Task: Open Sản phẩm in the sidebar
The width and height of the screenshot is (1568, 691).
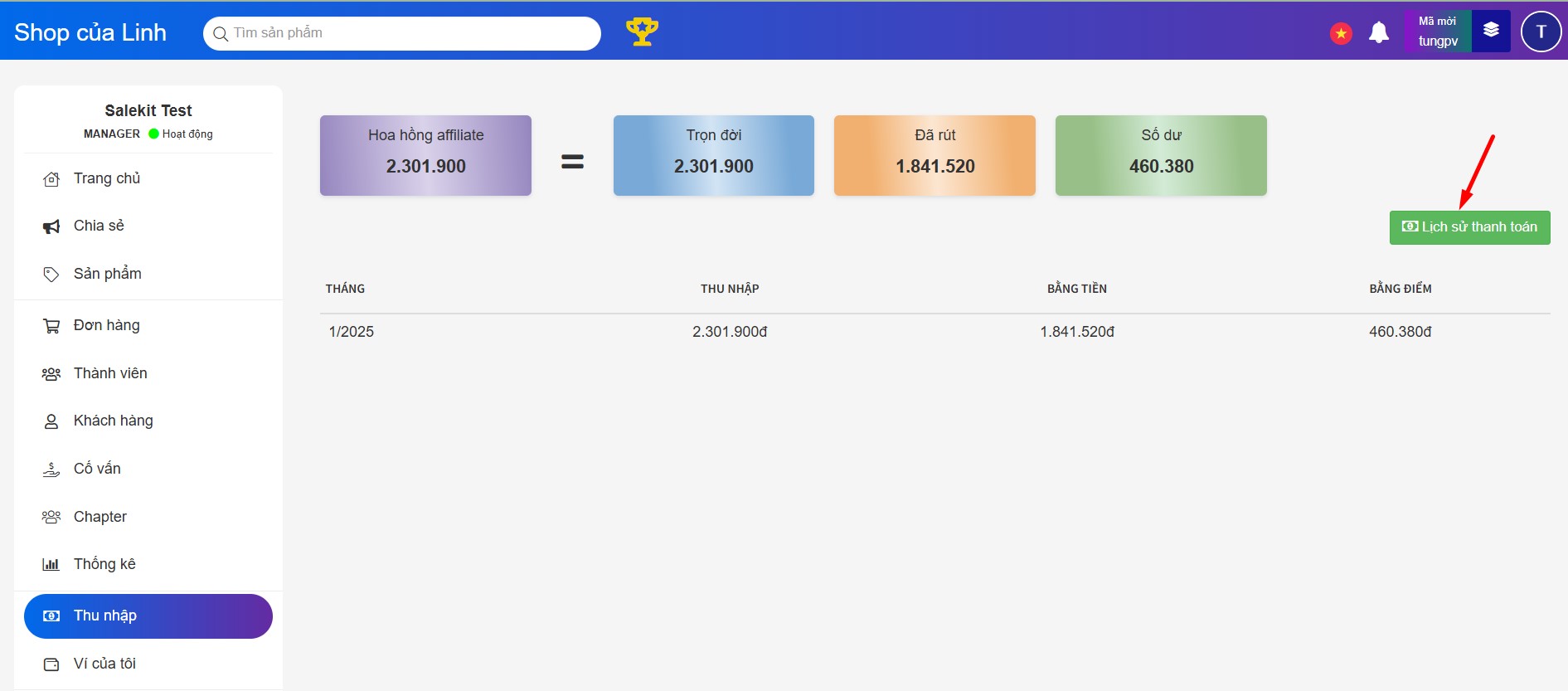Action: pos(107,274)
